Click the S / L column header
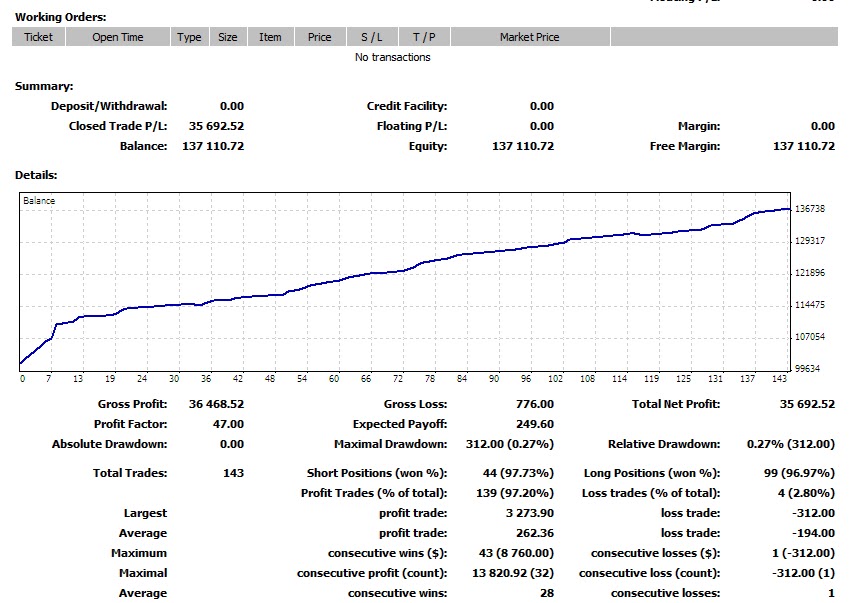863x603 pixels. (372, 37)
